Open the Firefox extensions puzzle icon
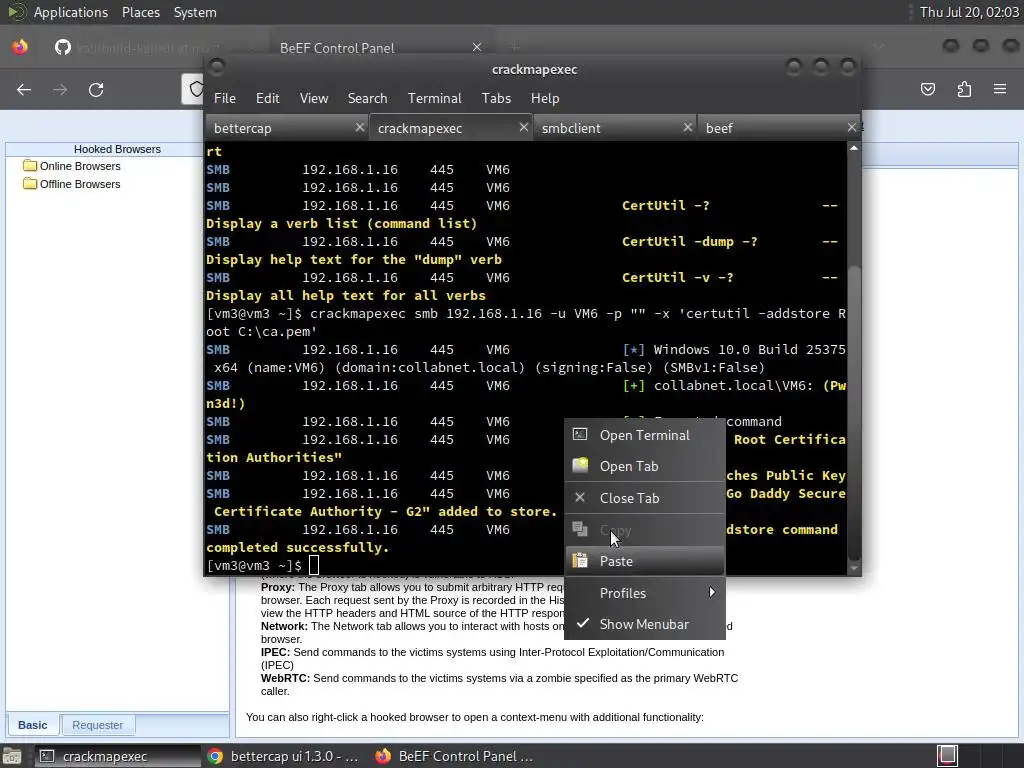 [x=964, y=89]
